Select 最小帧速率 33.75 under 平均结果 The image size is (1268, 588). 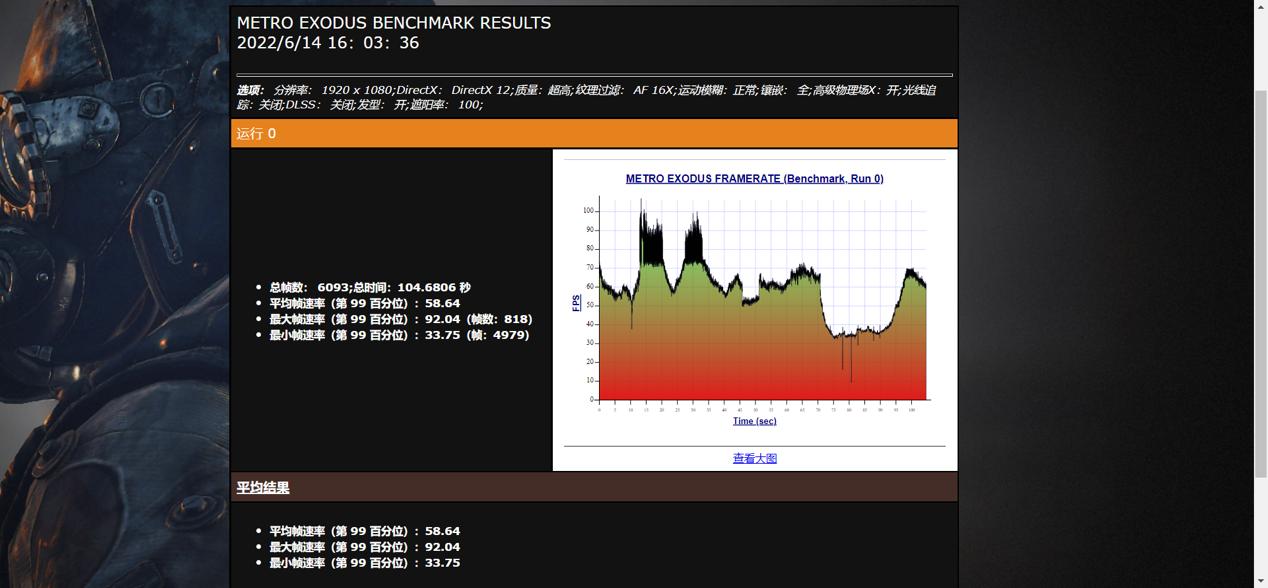363,563
